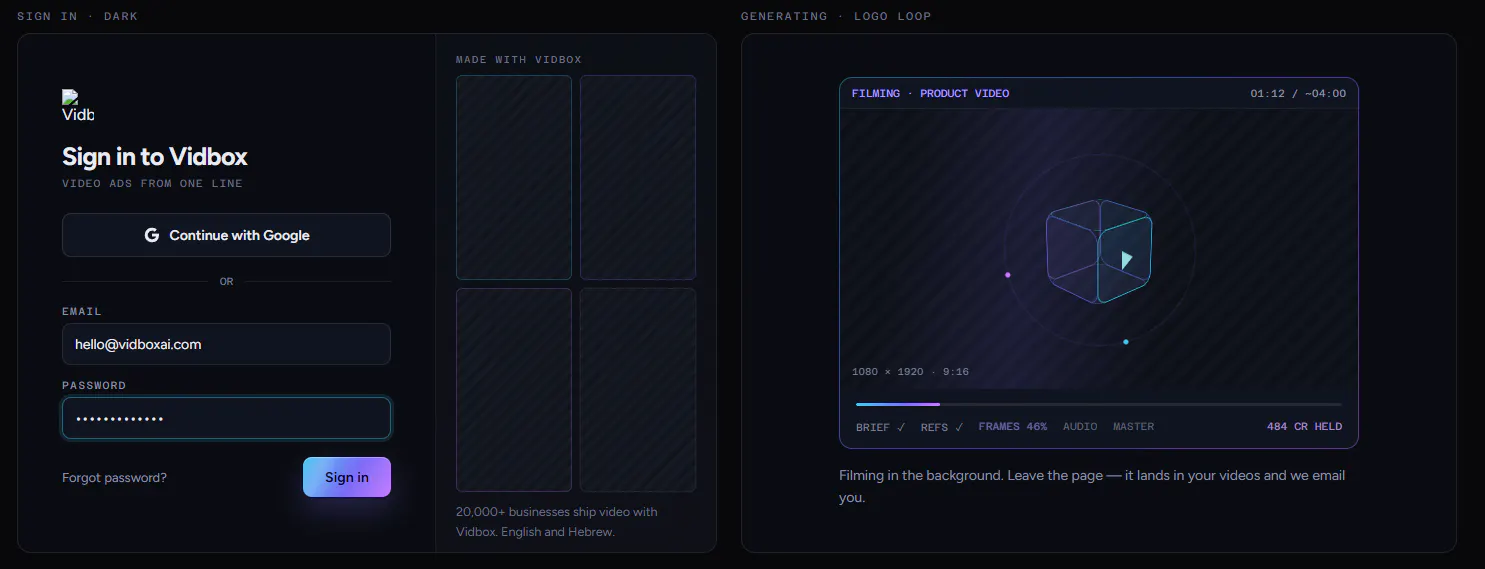Click the Google G icon

pos(152,235)
